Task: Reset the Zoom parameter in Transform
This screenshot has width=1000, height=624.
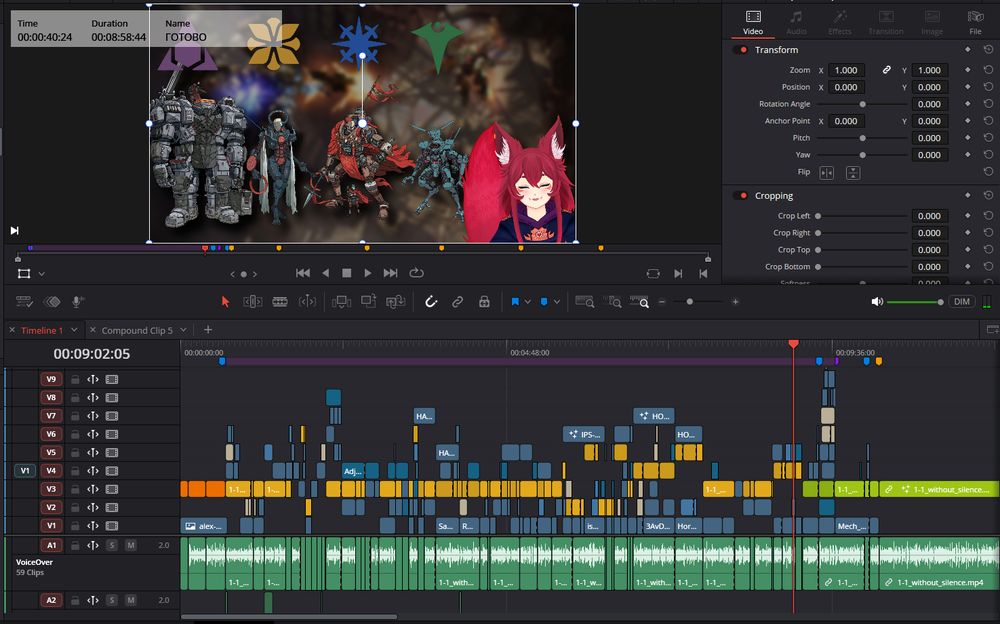Action: (x=988, y=70)
